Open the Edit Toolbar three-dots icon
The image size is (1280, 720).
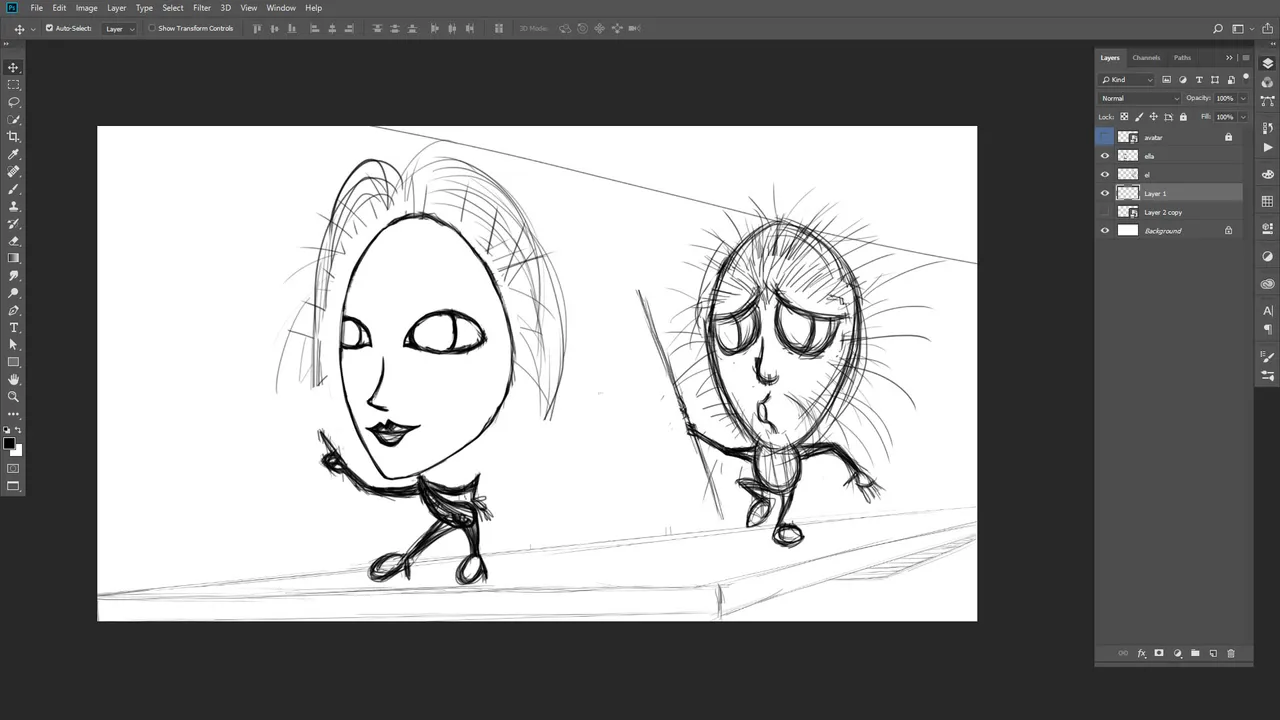tap(13, 414)
